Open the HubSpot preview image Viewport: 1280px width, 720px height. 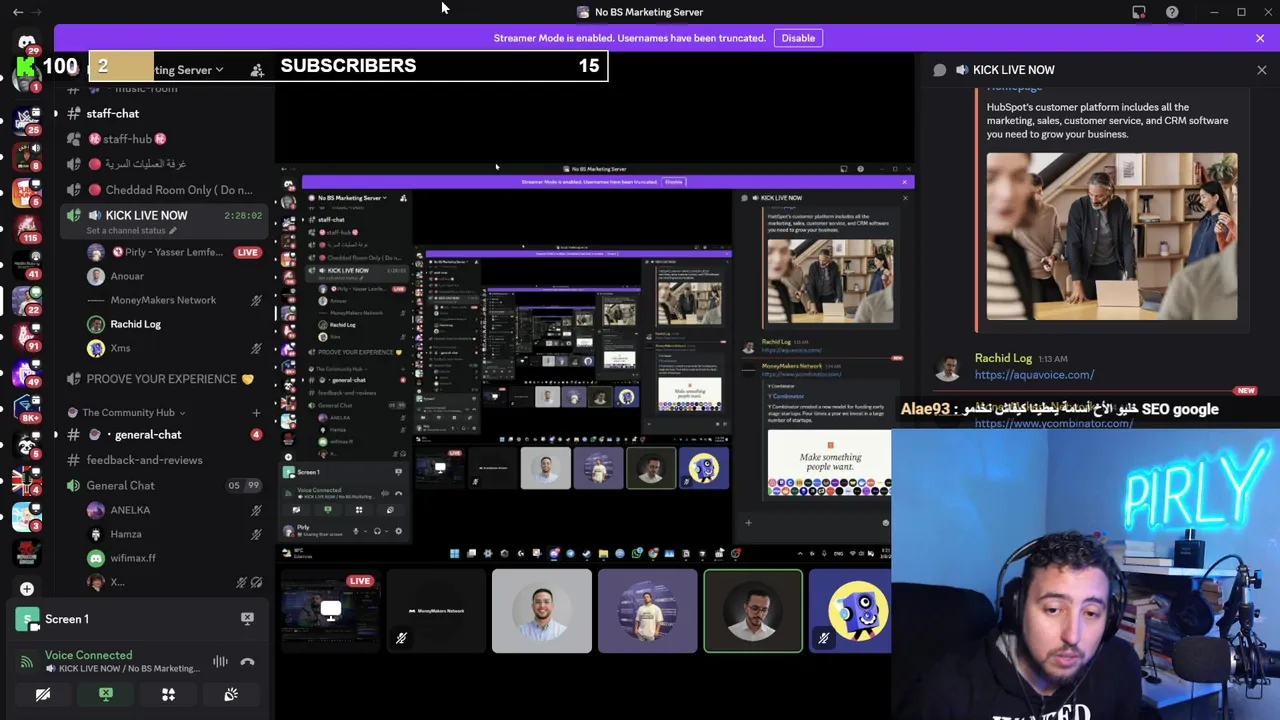pyautogui.click(x=1112, y=237)
